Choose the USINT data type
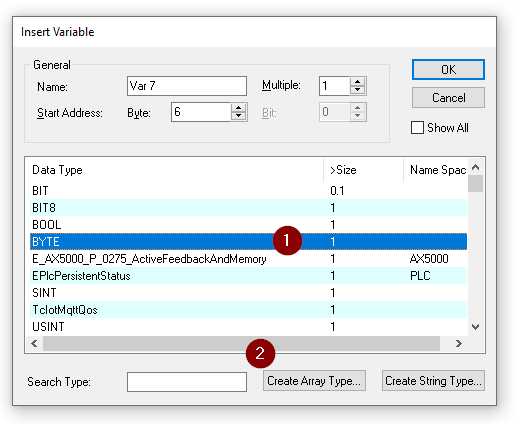525x424 pixels. pos(248,327)
